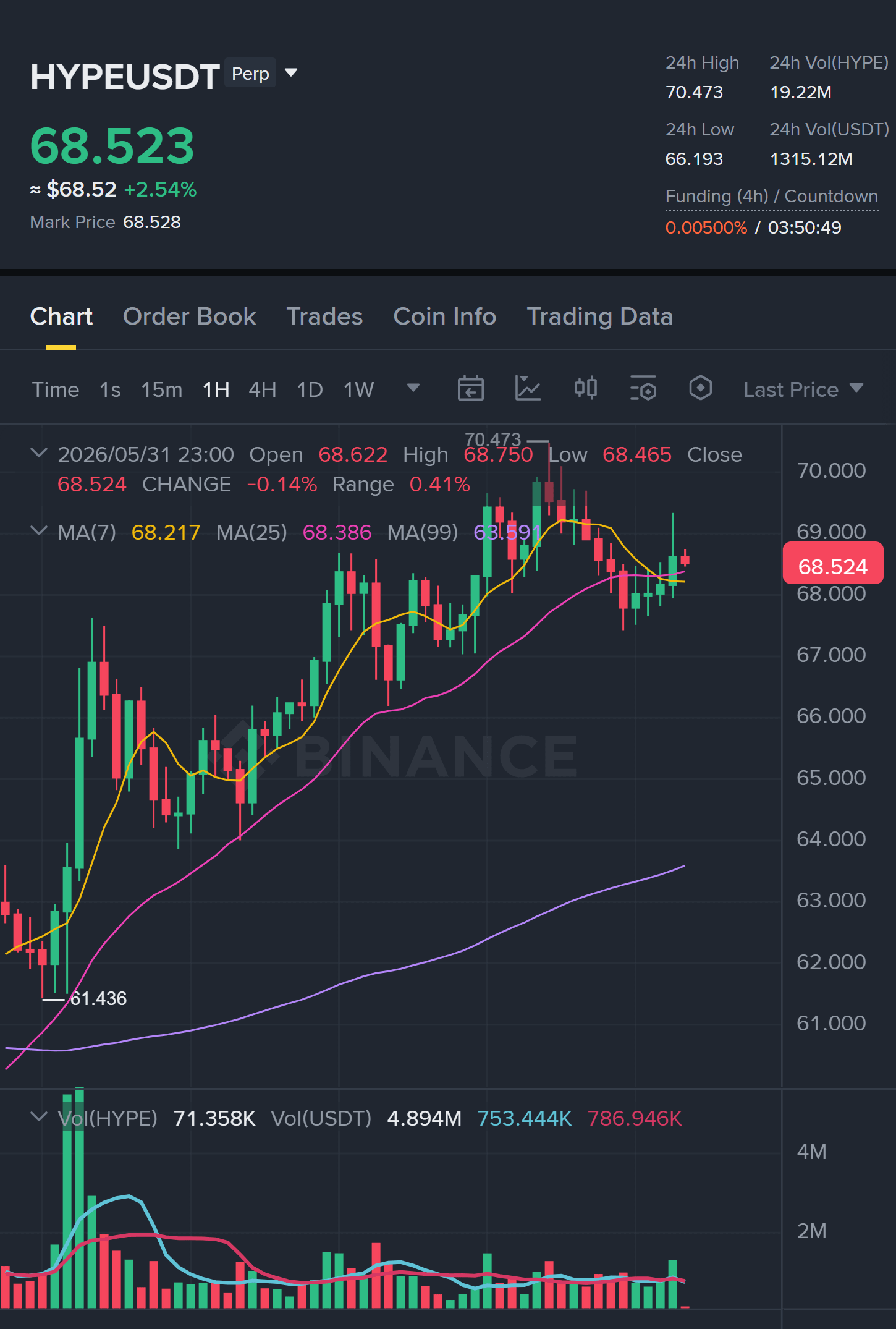This screenshot has width=896, height=1329.
Task: Collapse the Vol(HYPE) indicator chevron
Action: pos(39,1117)
